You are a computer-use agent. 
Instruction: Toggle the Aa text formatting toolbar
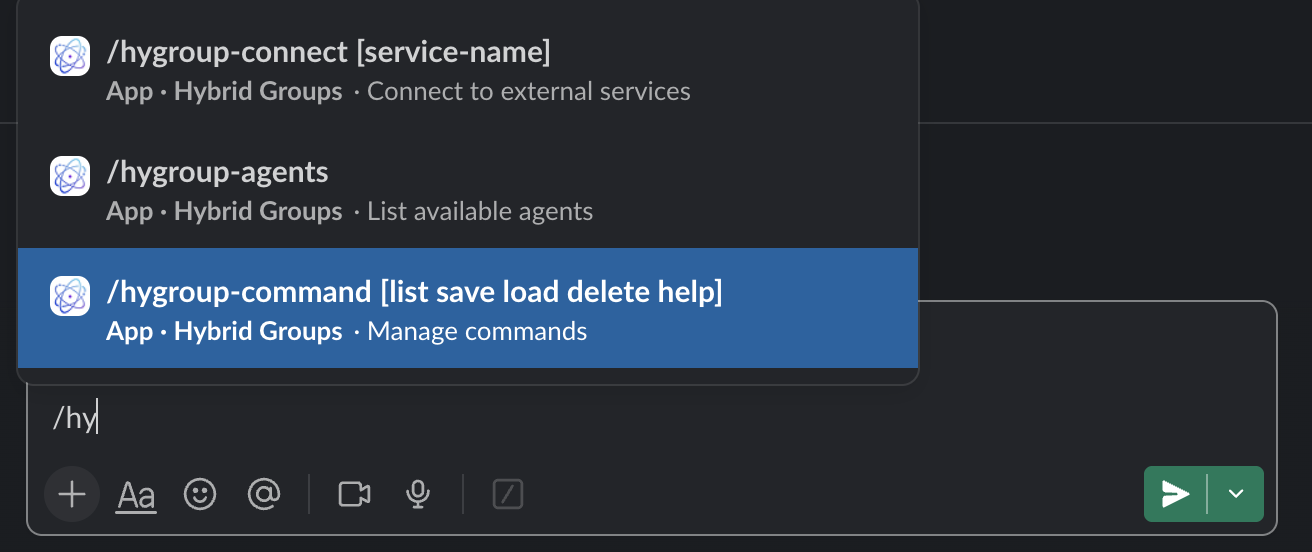pyautogui.click(x=136, y=494)
